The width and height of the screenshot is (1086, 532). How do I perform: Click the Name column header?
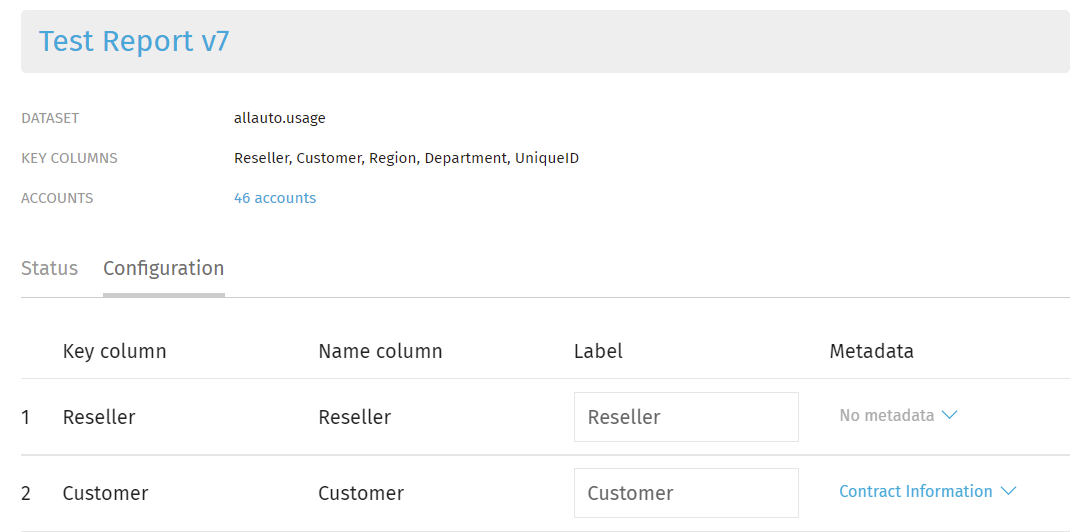pos(380,352)
